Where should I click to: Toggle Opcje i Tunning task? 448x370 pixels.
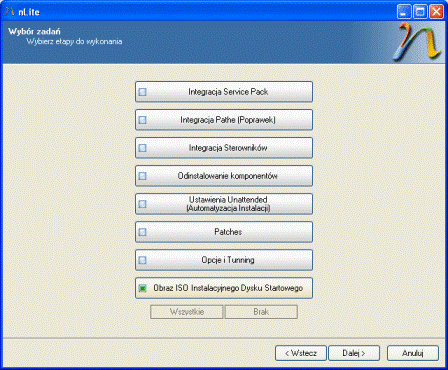coord(224,260)
